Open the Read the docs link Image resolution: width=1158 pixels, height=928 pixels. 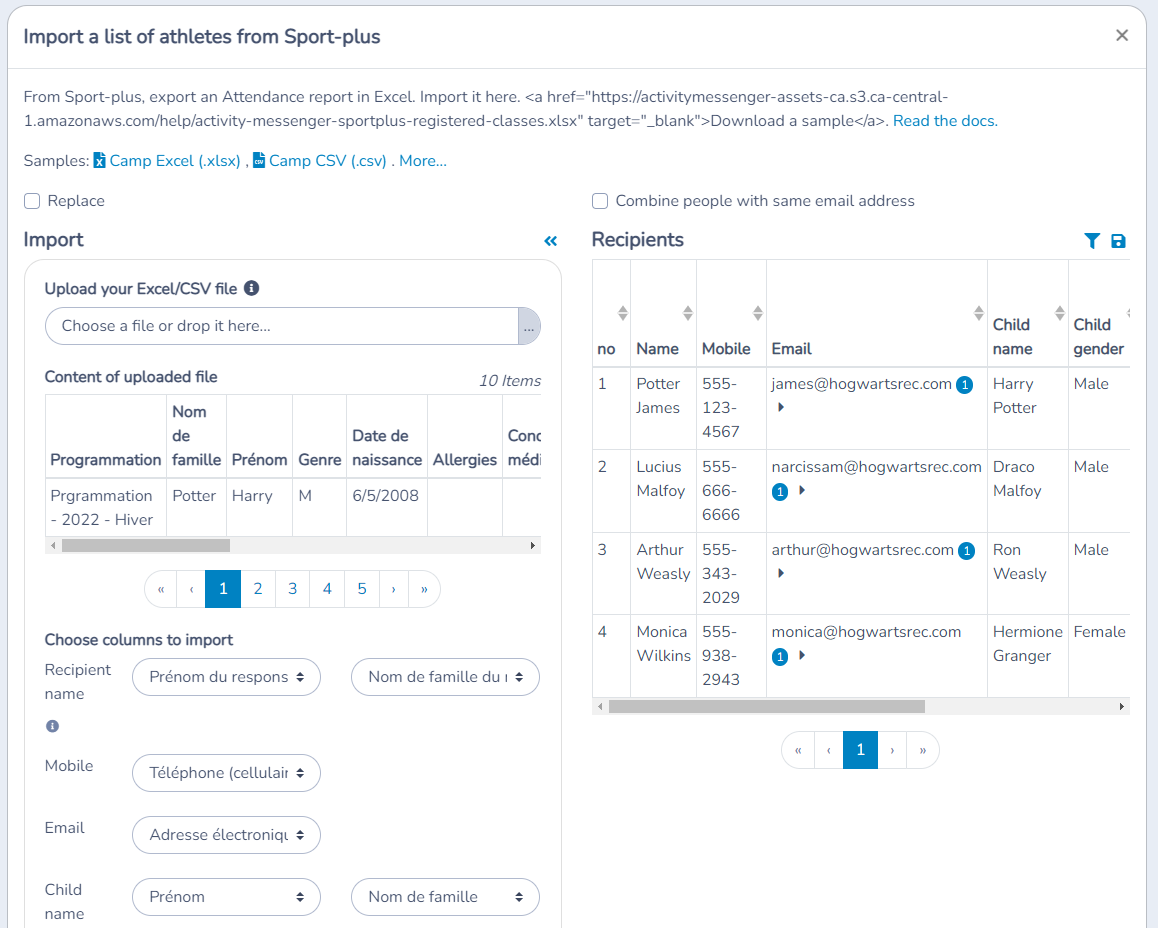pos(945,121)
